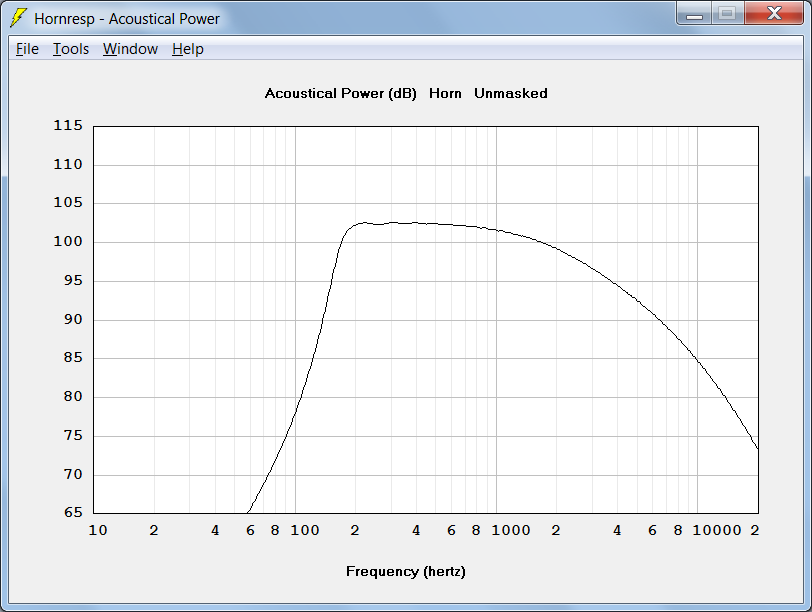Click the 'Unmasked' label in chart title
812x612 pixels.
[511, 94]
